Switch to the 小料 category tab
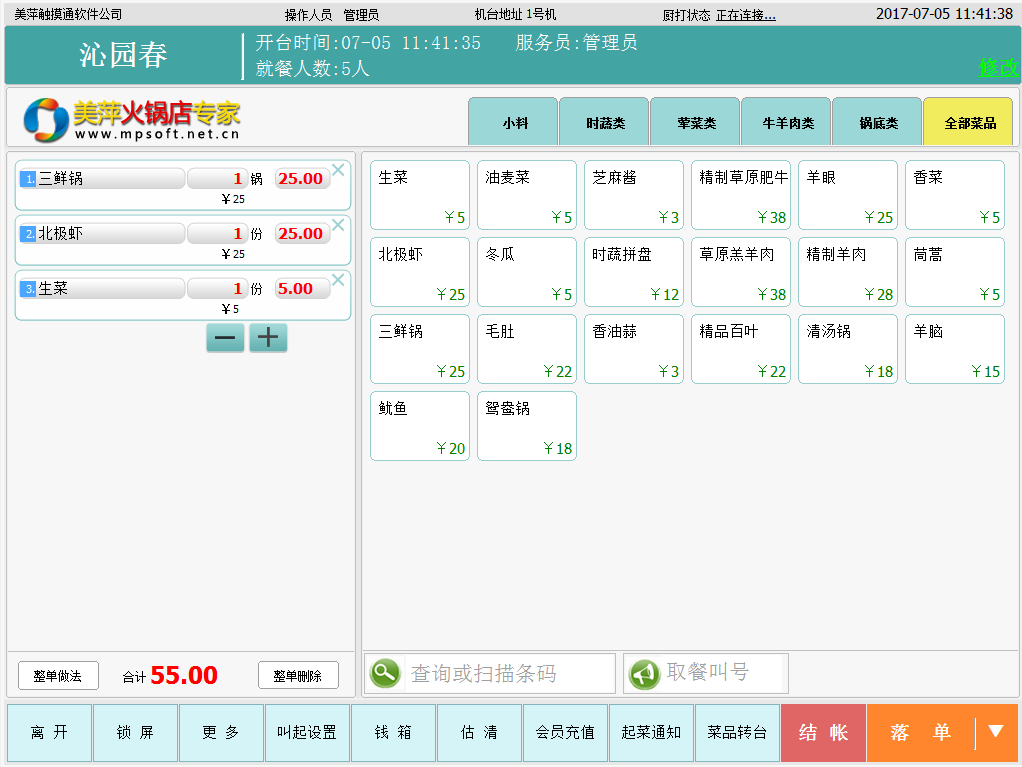Image resolution: width=1022 pixels, height=767 pixels. click(513, 123)
